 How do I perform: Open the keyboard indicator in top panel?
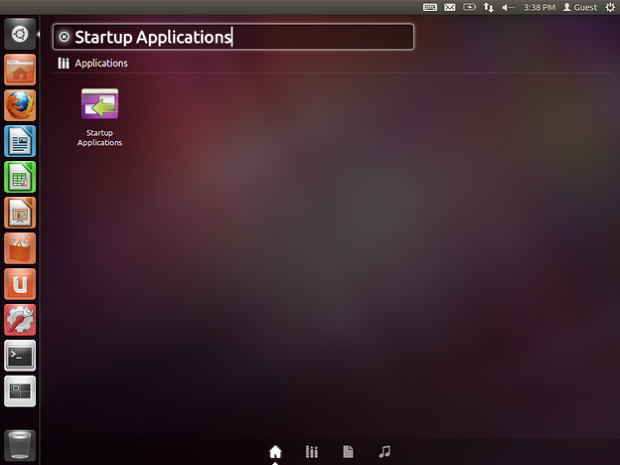430,7
